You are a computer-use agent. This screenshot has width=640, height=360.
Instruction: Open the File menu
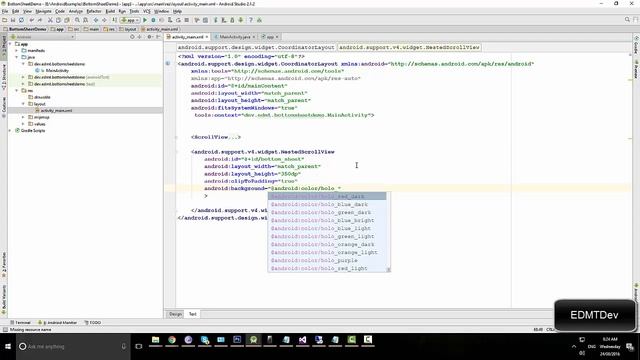(x=5, y=11)
